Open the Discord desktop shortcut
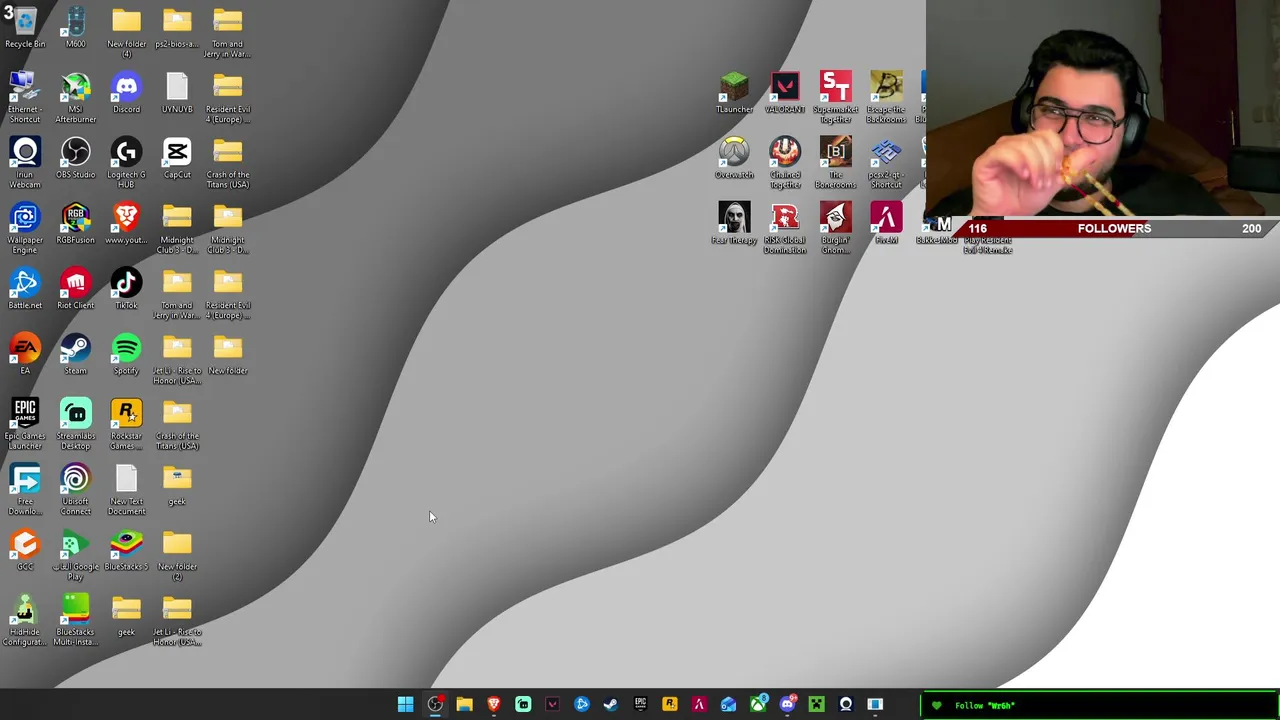 point(127,92)
